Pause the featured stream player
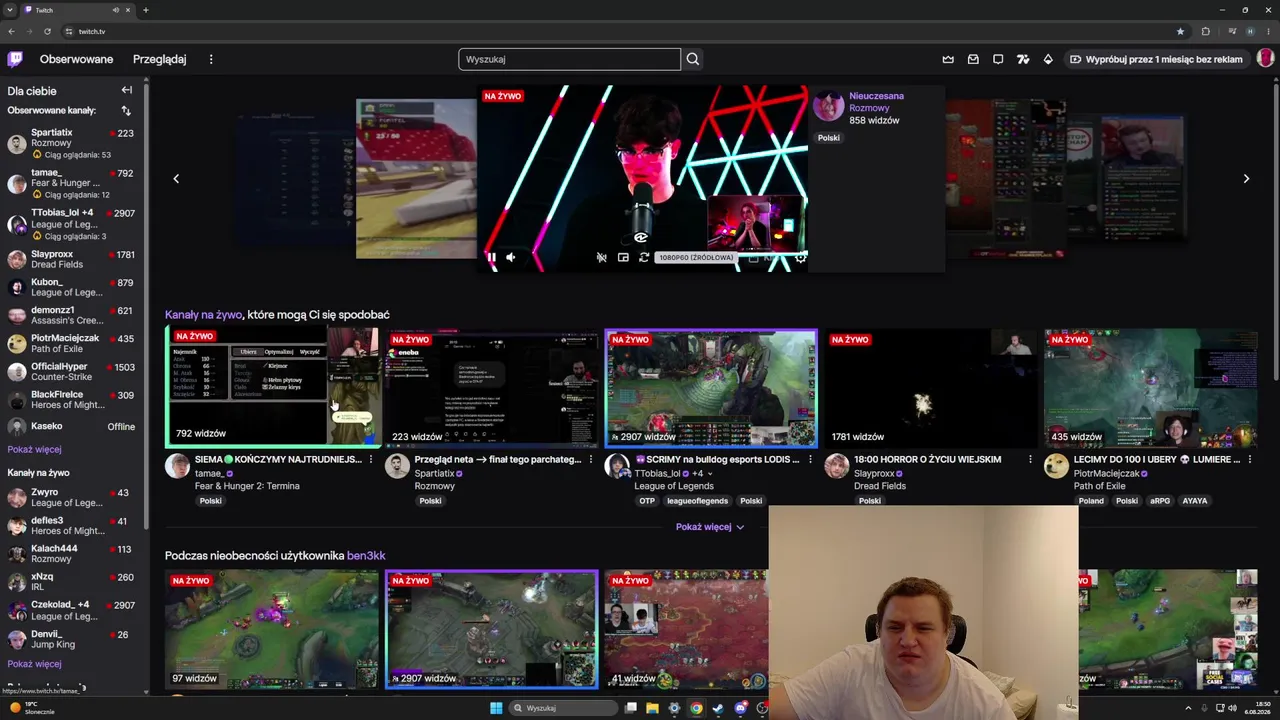 coord(491,258)
